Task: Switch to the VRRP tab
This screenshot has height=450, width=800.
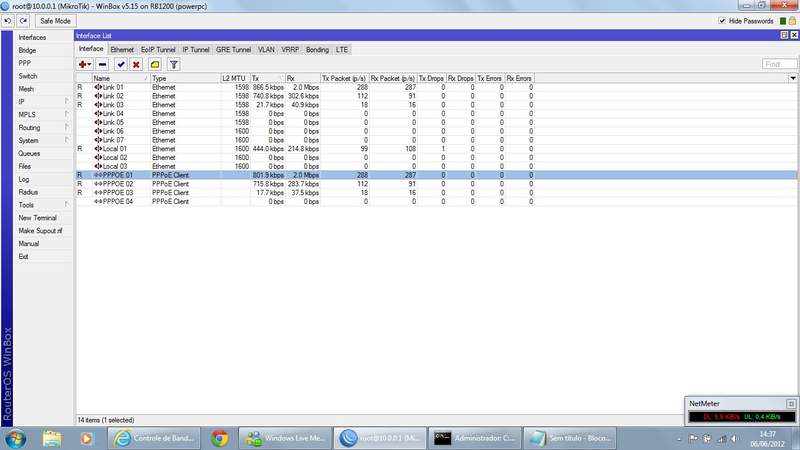Action: [x=290, y=49]
